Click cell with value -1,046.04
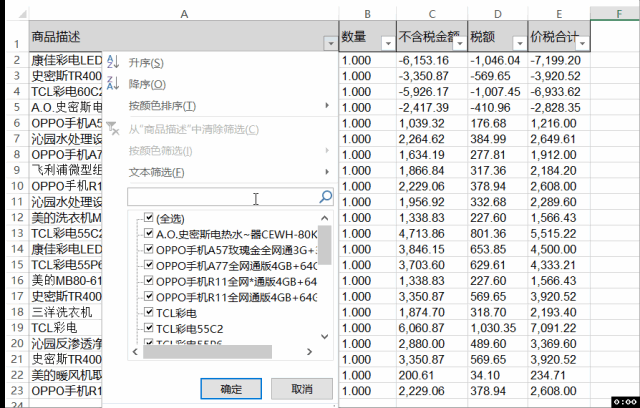This screenshot has height=408, width=640. 498,60
